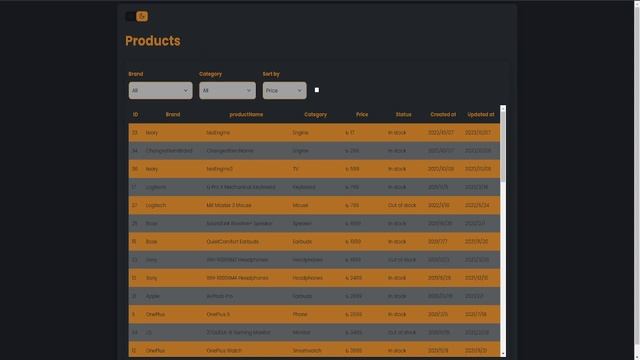
Task: Click the productName column header
Action: [x=246, y=115]
